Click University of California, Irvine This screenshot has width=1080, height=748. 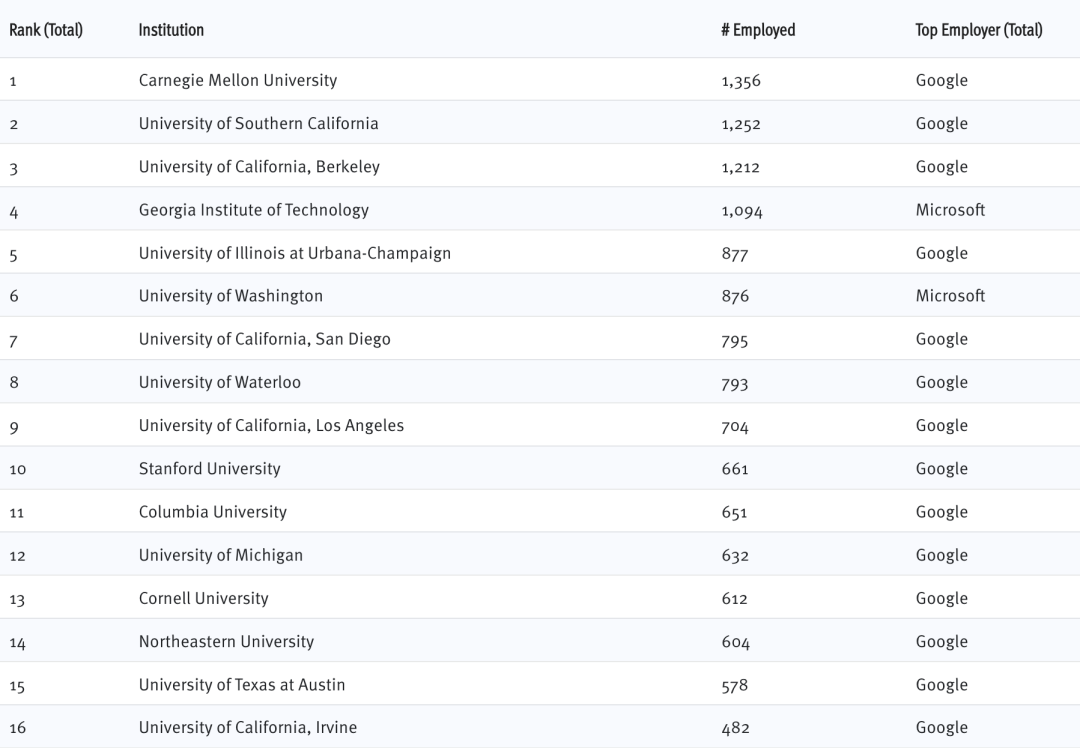pyautogui.click(x=248, y=728)
